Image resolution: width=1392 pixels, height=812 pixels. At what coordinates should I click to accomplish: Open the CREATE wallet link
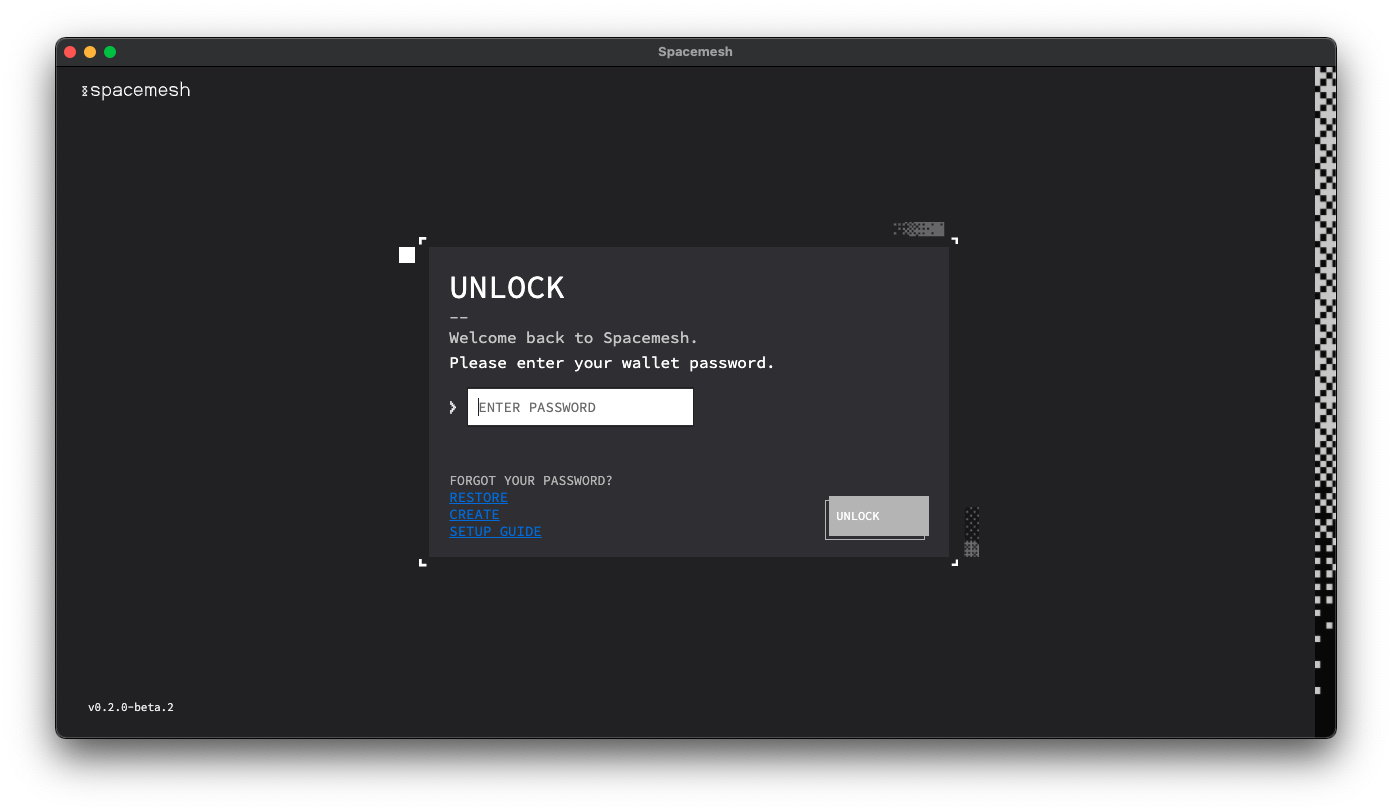[474, 515]
